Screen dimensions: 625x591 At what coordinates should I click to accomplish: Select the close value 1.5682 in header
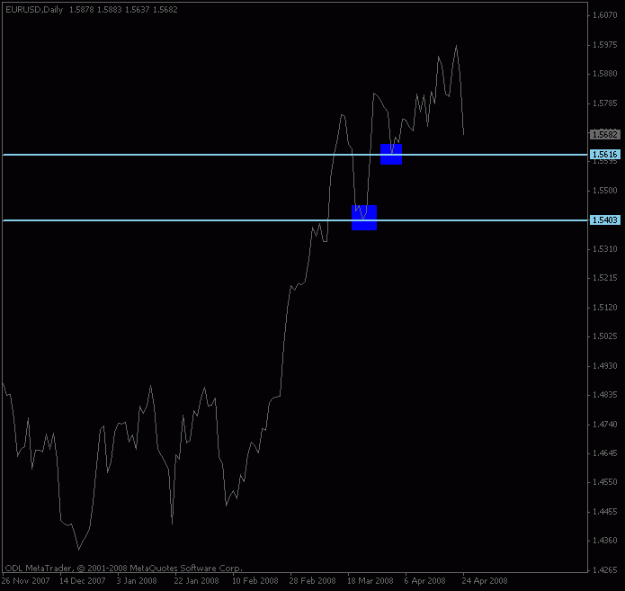click(165, 10)
